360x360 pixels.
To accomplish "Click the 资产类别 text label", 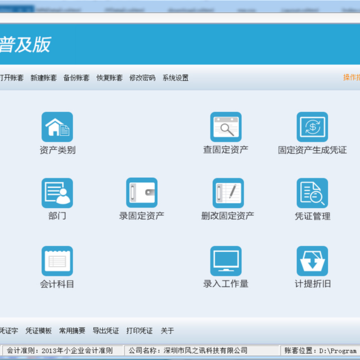I will (x=57, y=150).
